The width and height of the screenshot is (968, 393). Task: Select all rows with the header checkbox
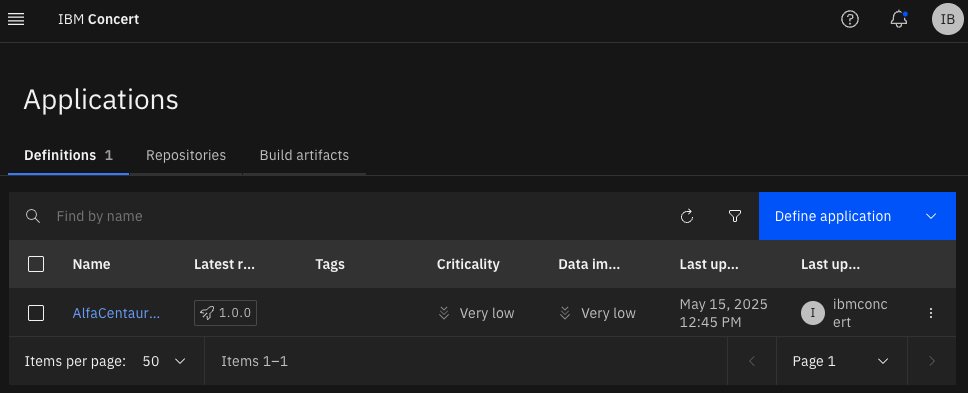36,264
